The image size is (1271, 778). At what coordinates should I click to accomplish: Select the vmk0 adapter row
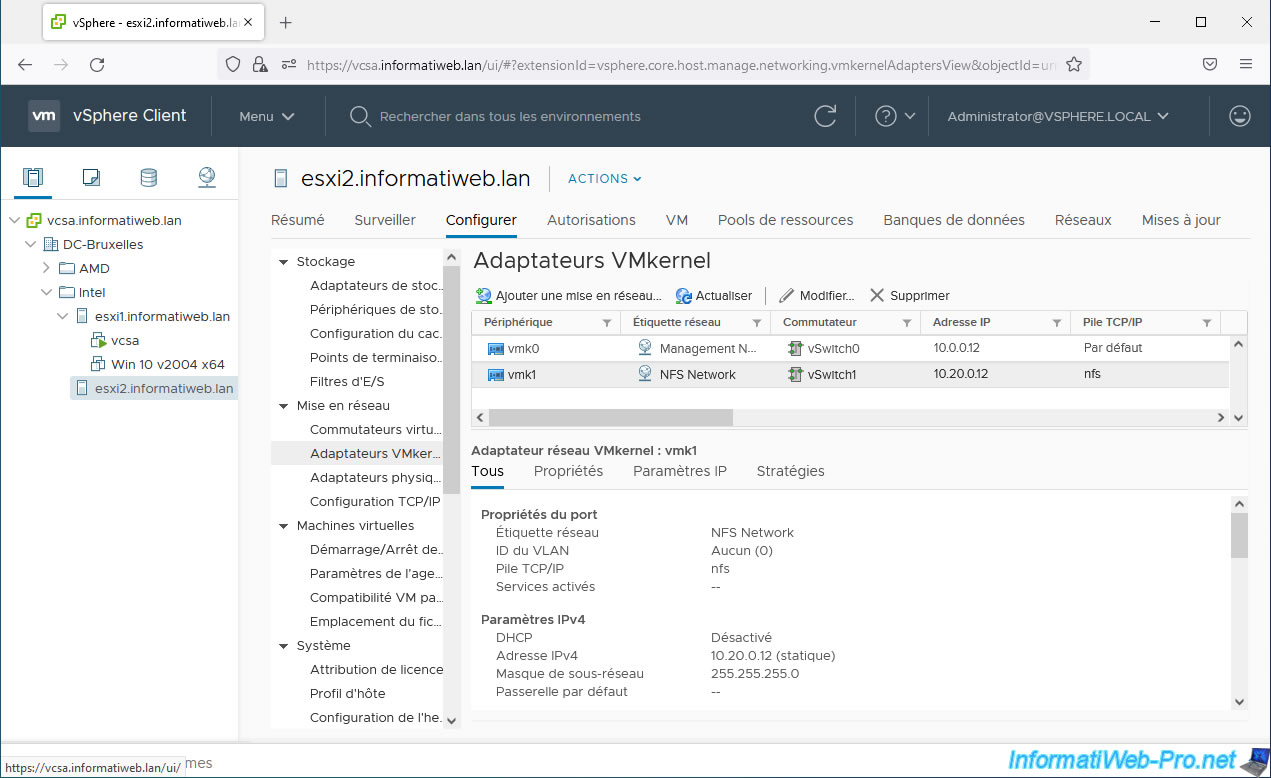coord(849,348)
